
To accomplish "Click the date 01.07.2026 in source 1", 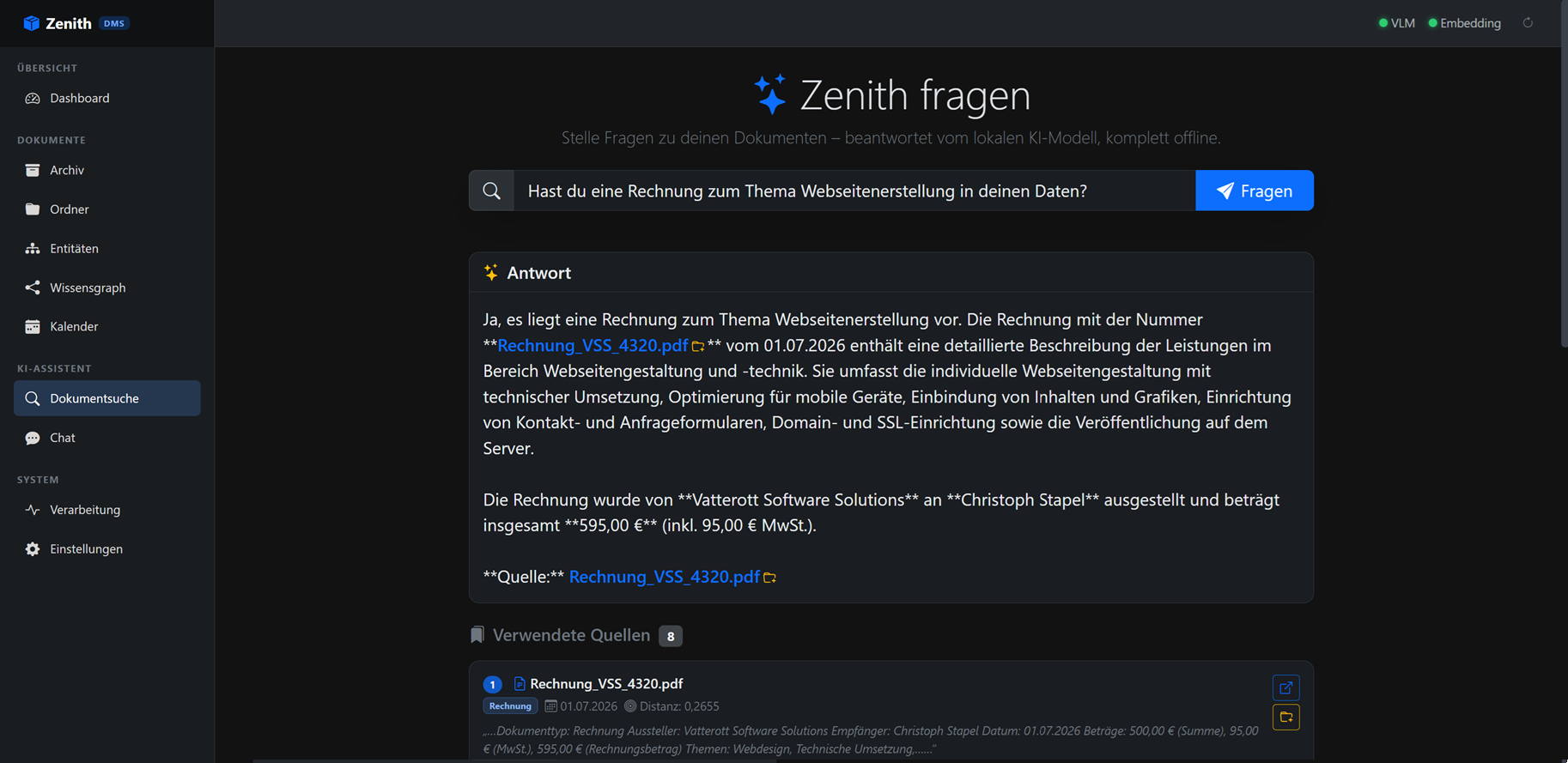I will [589, 706].
